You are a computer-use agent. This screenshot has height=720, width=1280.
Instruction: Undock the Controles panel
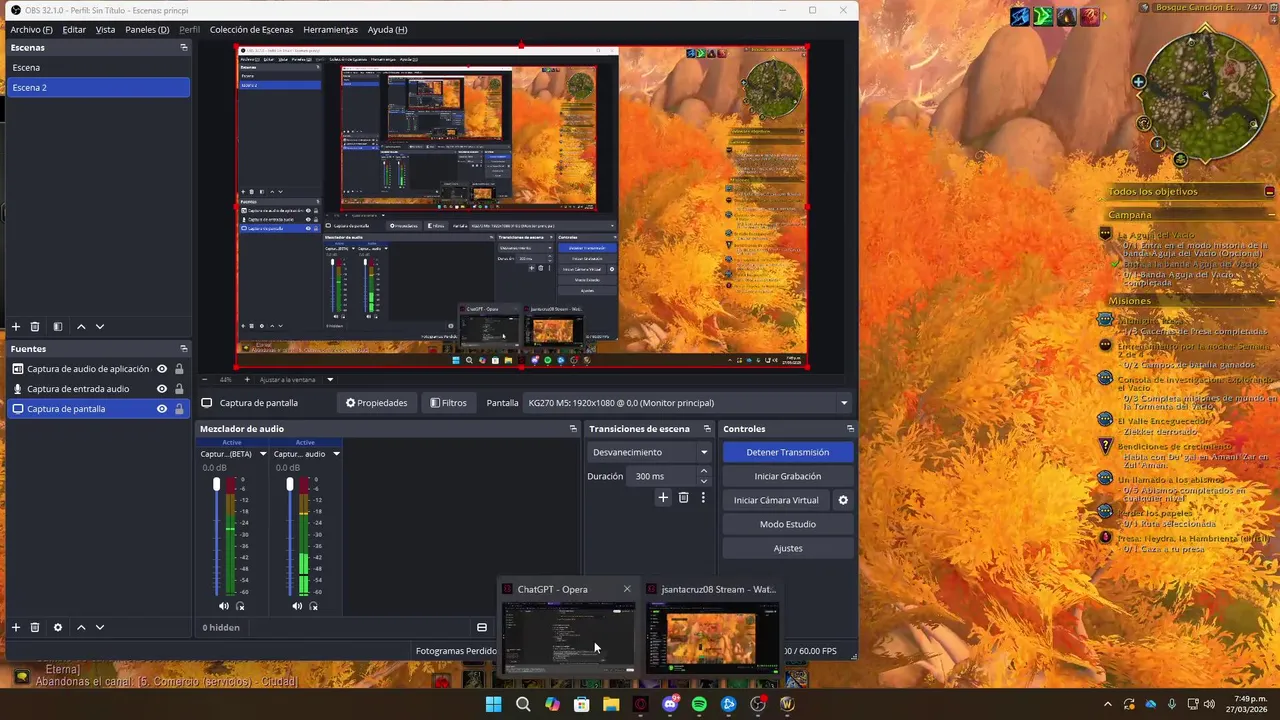[x=850, y=428]
